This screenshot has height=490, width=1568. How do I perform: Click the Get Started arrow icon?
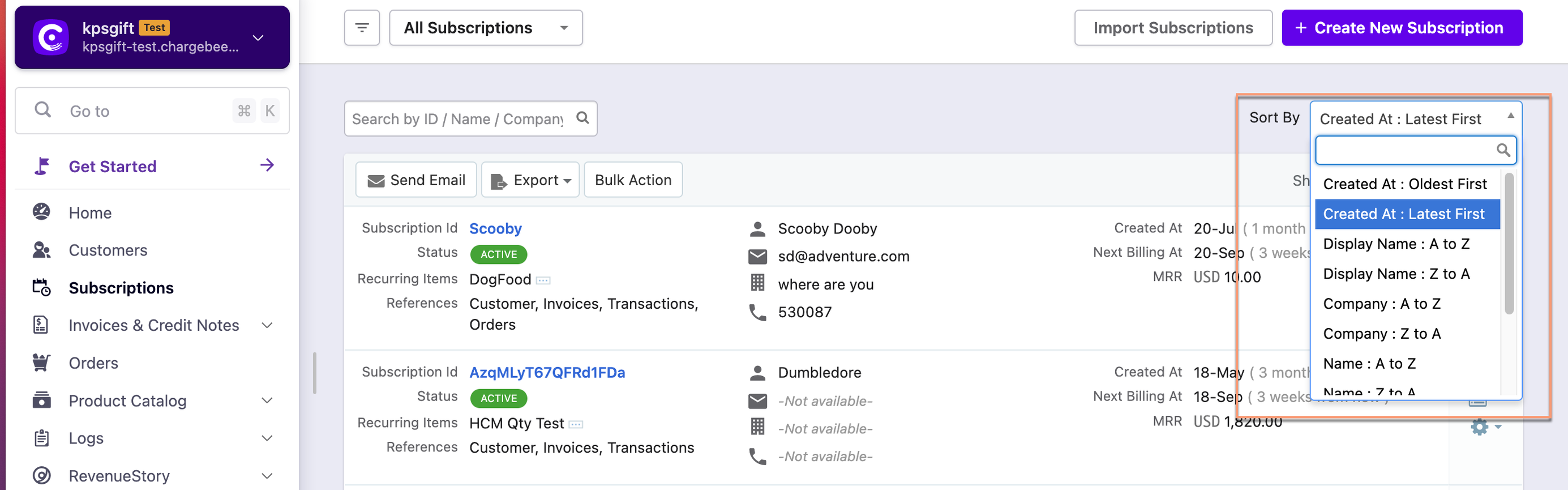[267, 165]
